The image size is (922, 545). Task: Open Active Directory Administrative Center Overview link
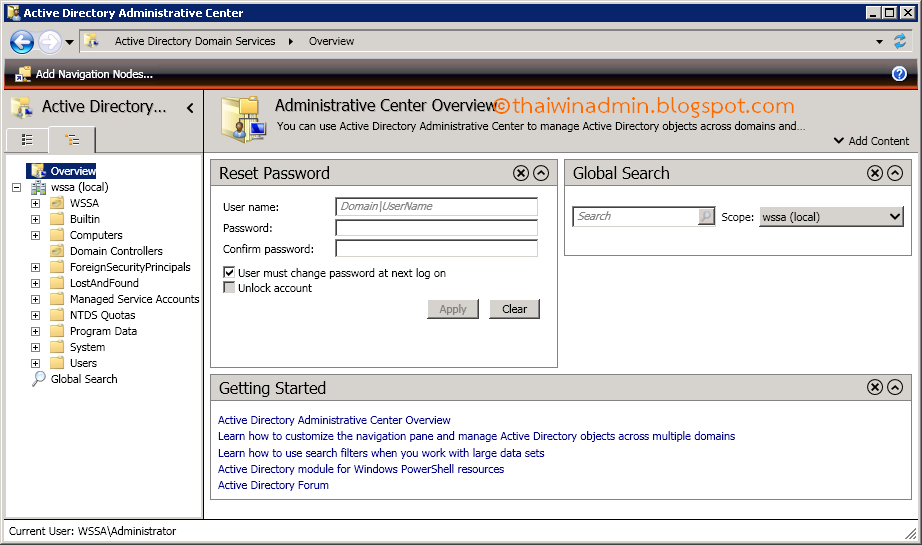334,420
